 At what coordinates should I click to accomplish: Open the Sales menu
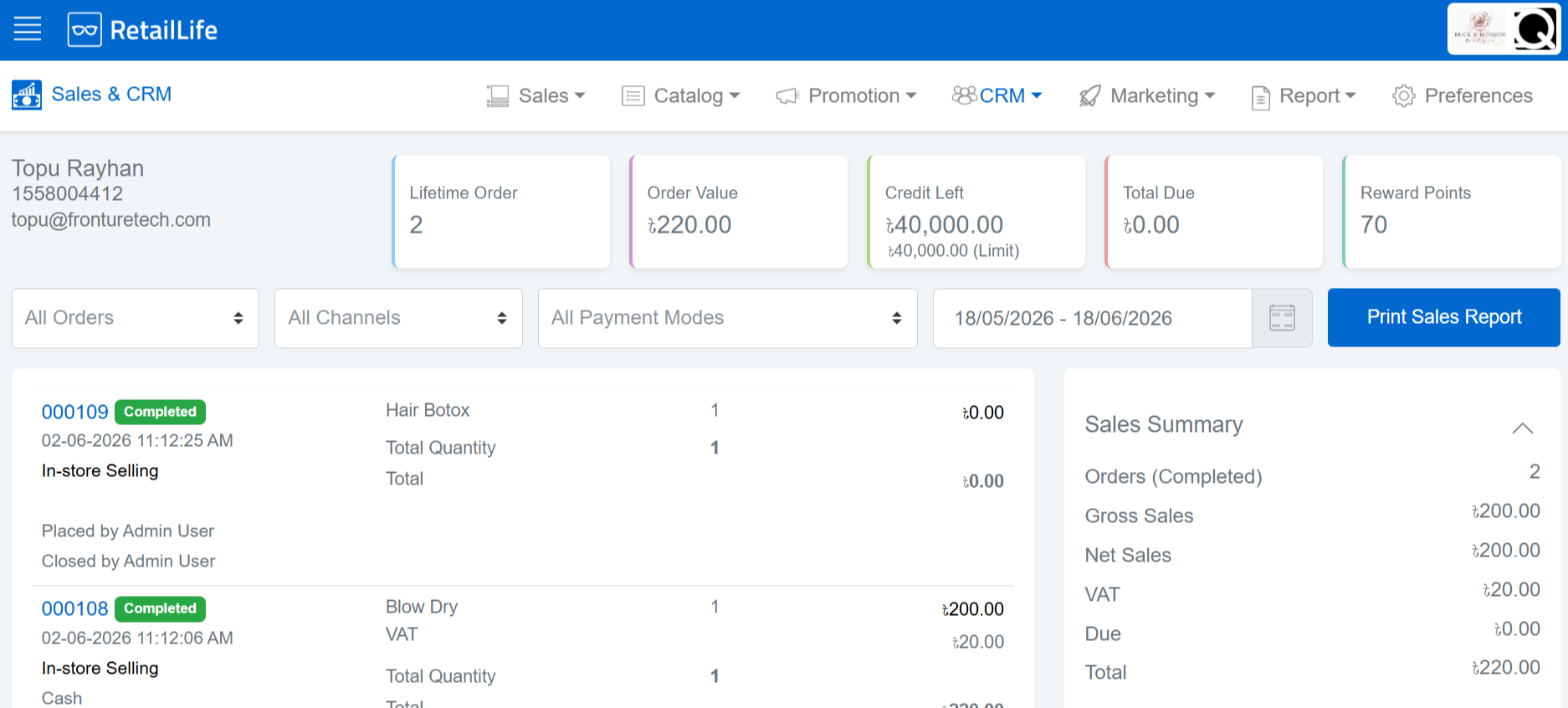(536, 96)
